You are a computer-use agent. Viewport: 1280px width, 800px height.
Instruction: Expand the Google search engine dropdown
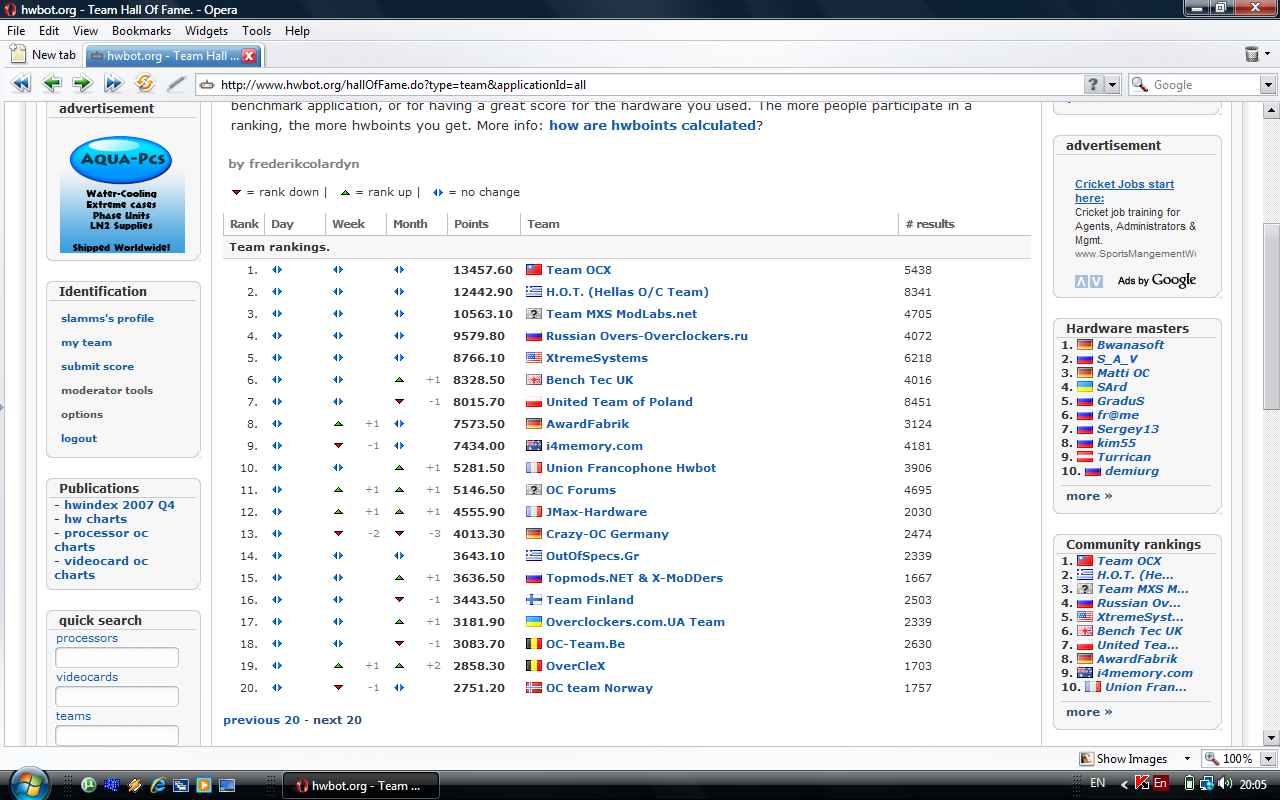tap(1268, 85)
